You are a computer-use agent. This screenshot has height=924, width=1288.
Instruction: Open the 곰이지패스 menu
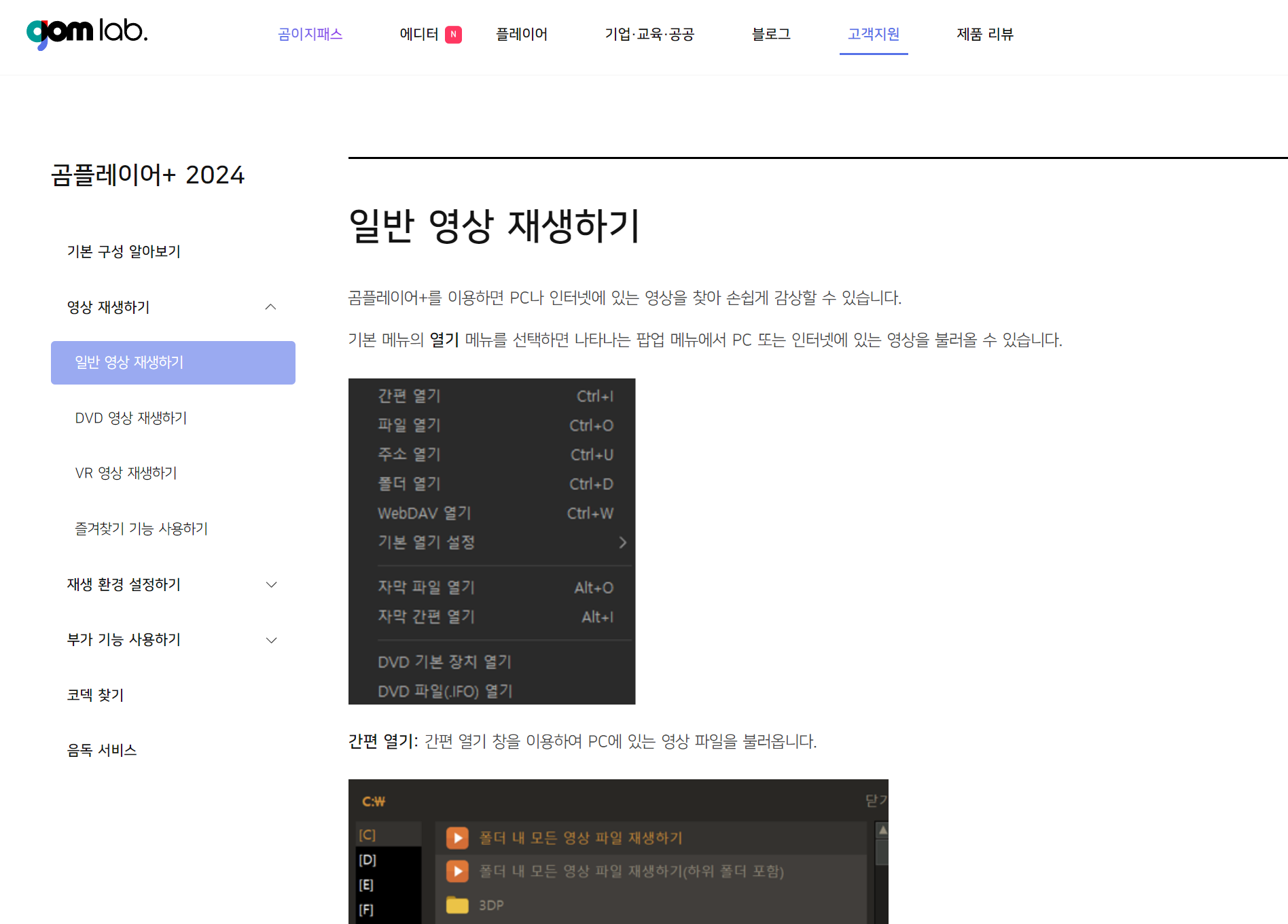(x=310, y=34)
